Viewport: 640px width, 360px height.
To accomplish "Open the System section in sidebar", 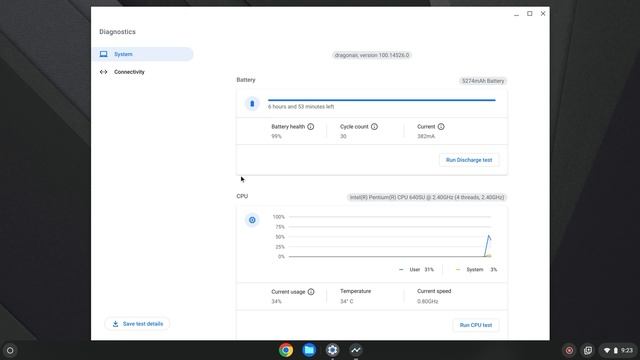I will (142, 54).
